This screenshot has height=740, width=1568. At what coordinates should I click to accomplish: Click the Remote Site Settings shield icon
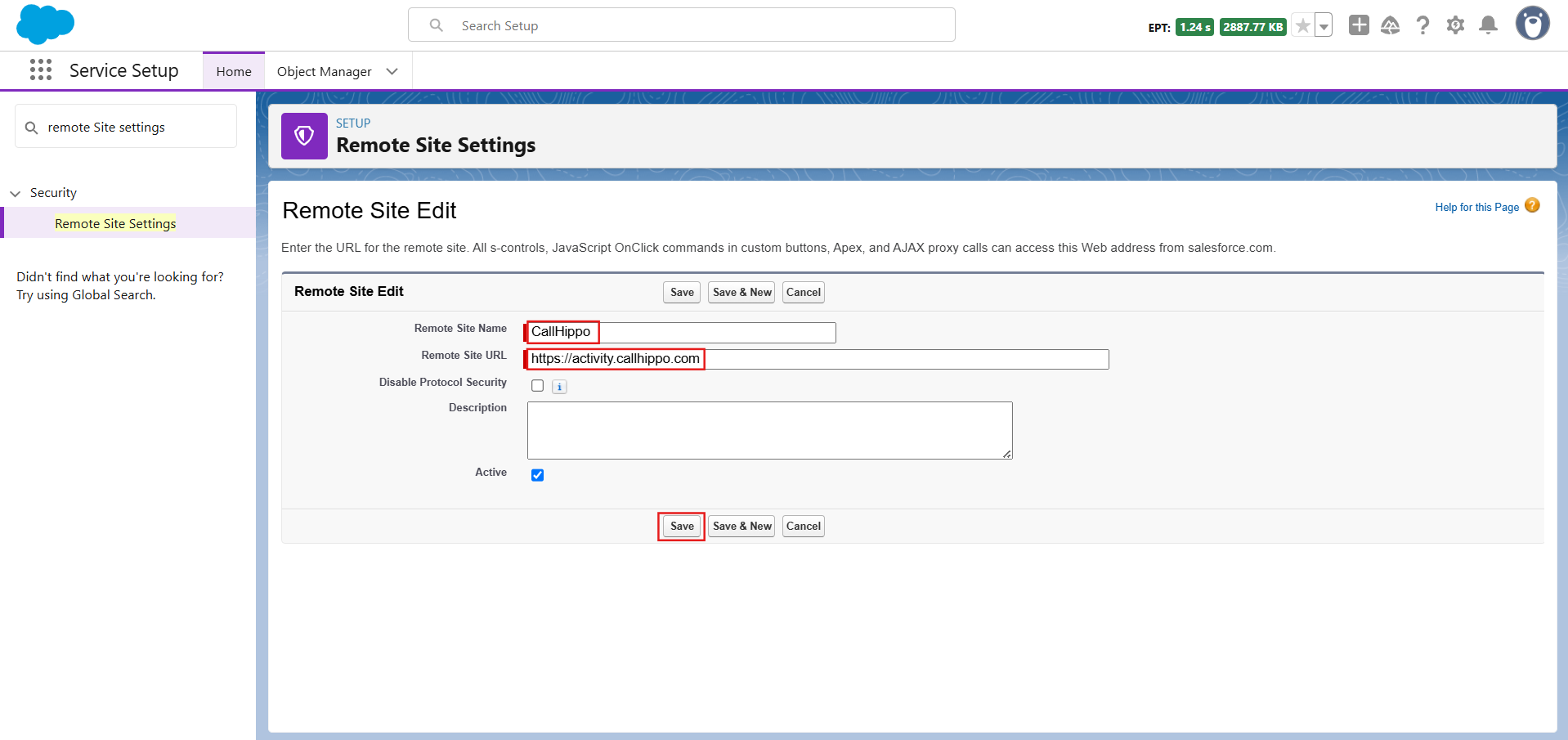click(x=304, y=136)
